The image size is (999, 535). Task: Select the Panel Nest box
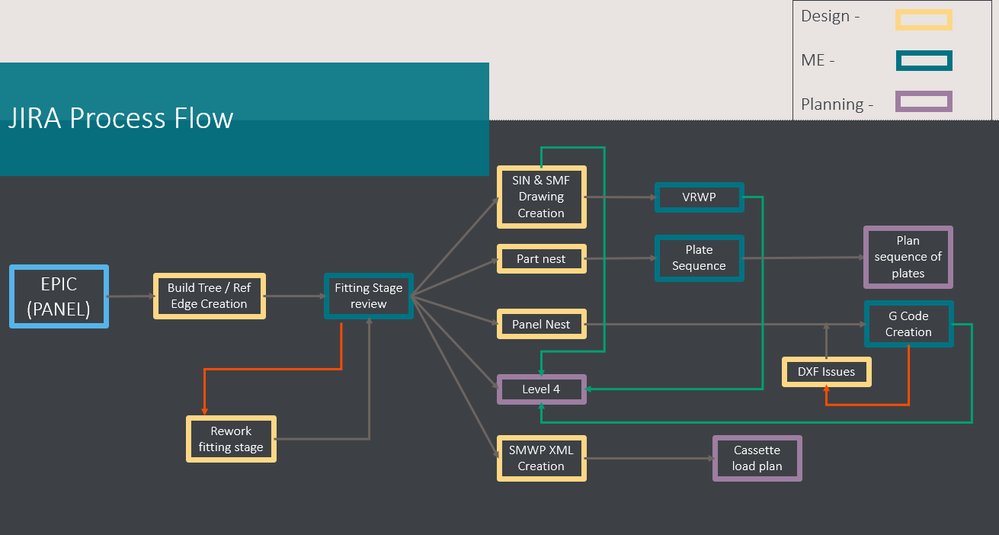tap(541, 324)
